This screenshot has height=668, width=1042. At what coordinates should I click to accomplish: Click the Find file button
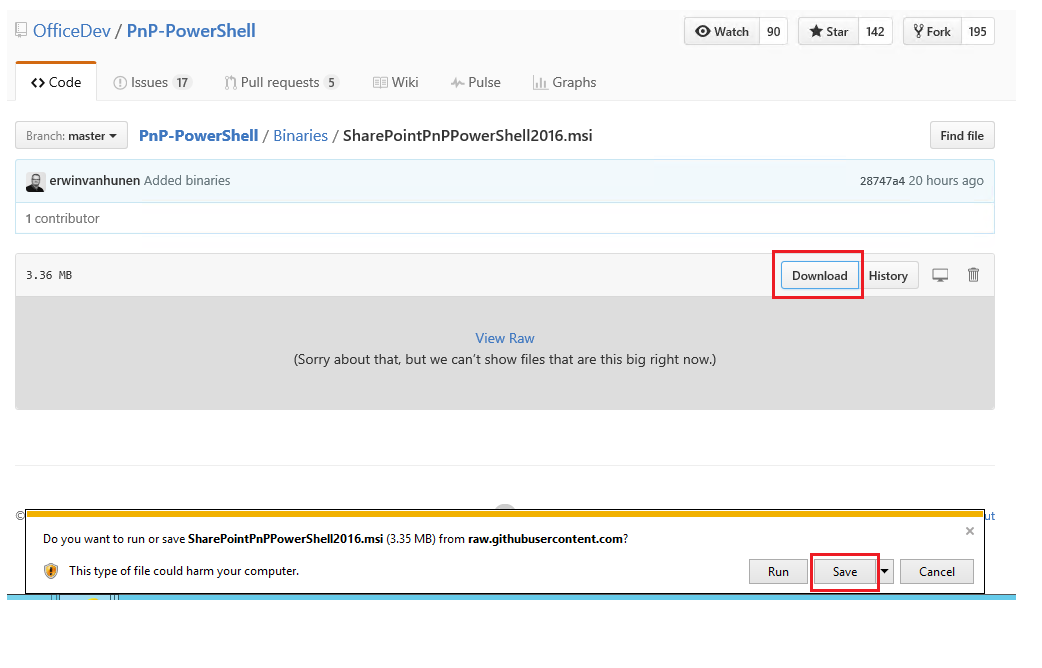click(x=962, y=136)
